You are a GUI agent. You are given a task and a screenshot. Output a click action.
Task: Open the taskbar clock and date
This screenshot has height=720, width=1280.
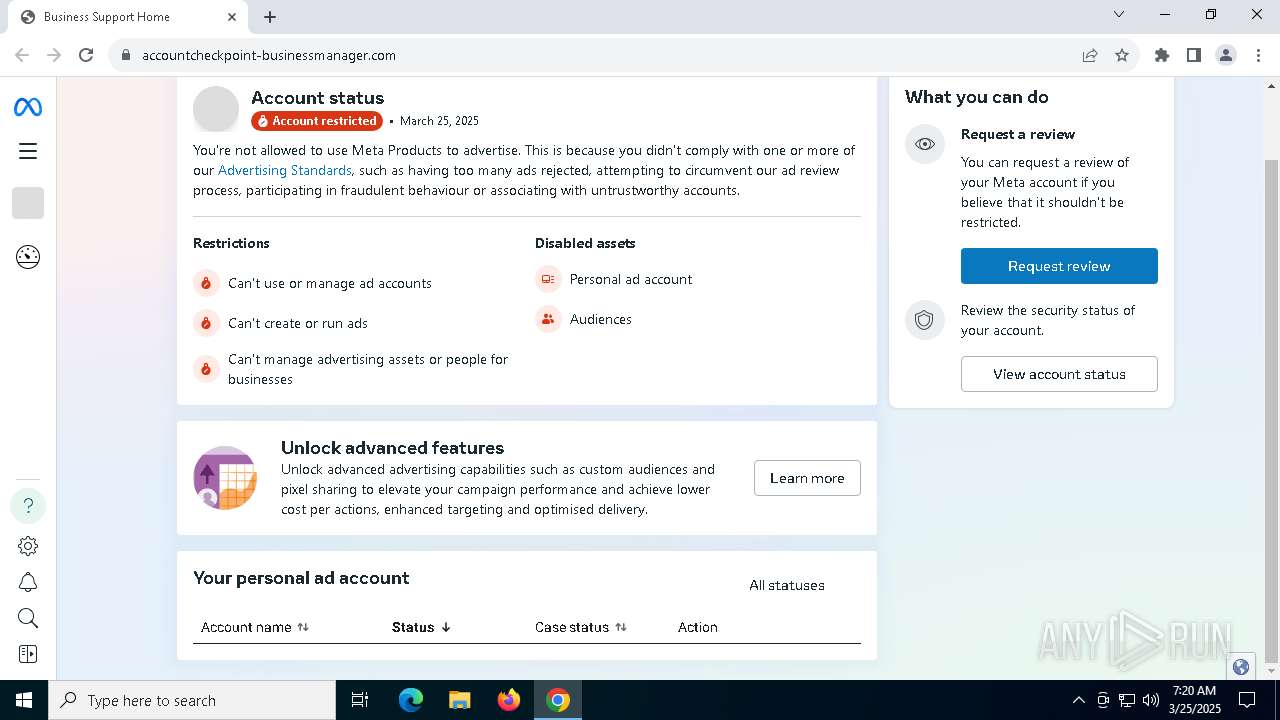tap(1195, 700)
